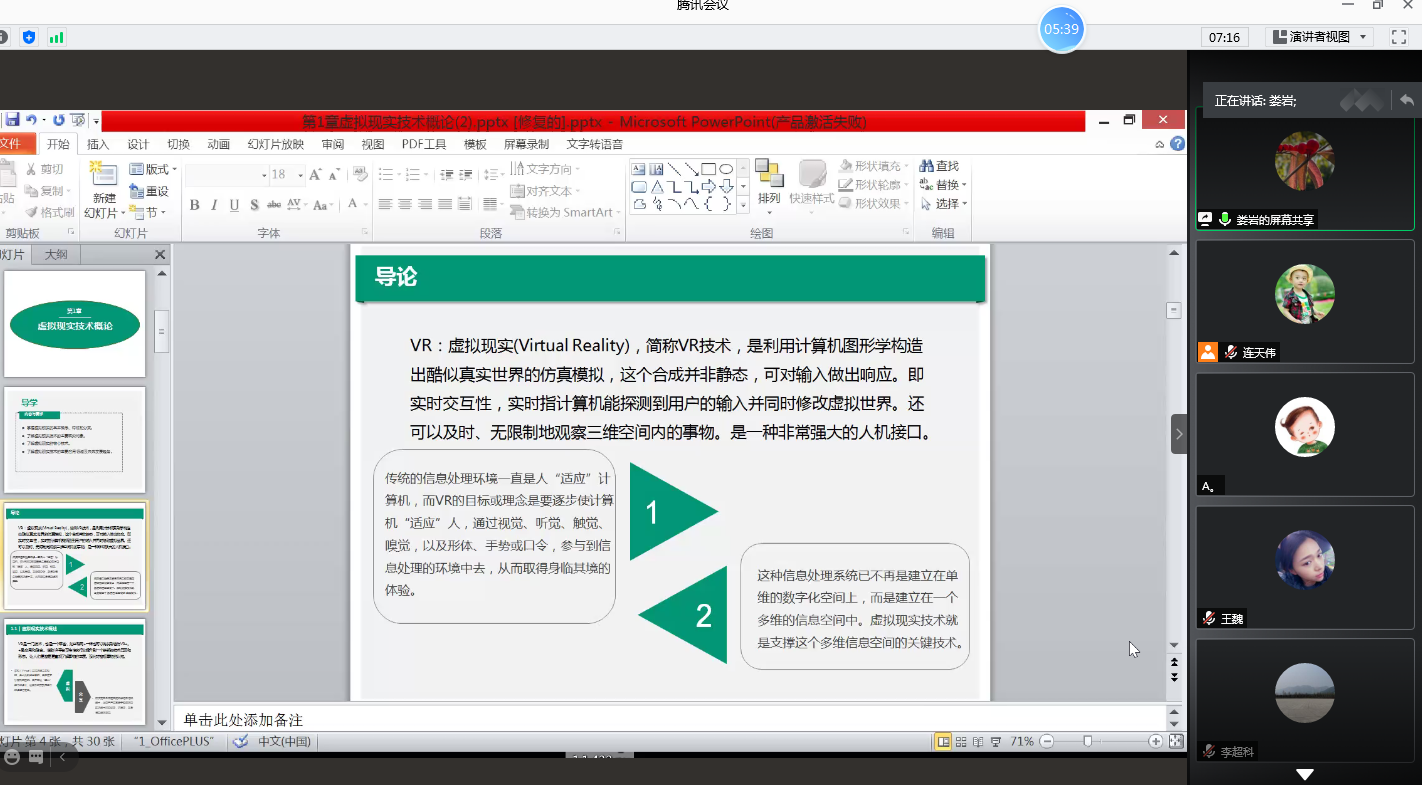1422x785 pixels.
Task: Click the Save icon in quick access toolbar
Action: 11,120
